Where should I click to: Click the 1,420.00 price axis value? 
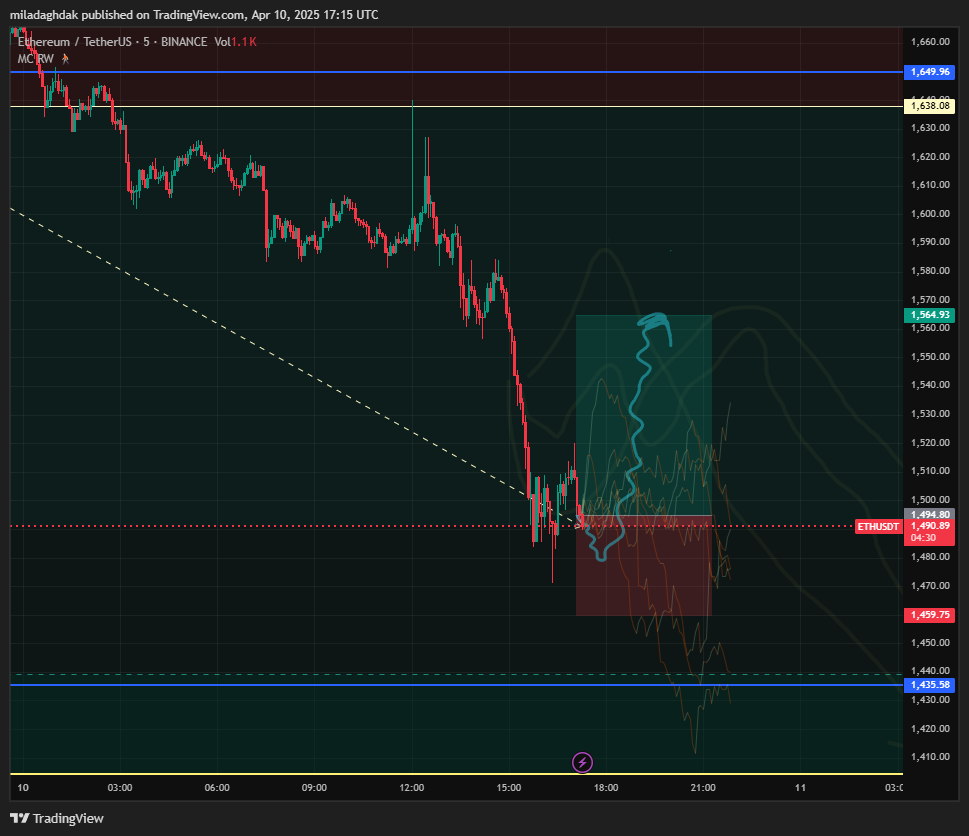click(930, 728)
